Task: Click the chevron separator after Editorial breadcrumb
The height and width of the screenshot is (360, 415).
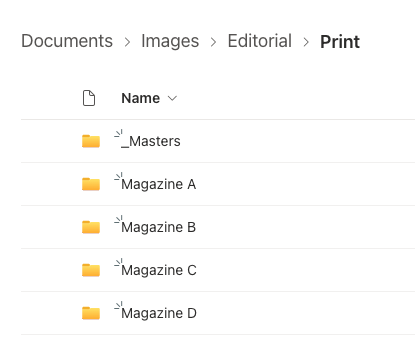Action: point(306,42)
